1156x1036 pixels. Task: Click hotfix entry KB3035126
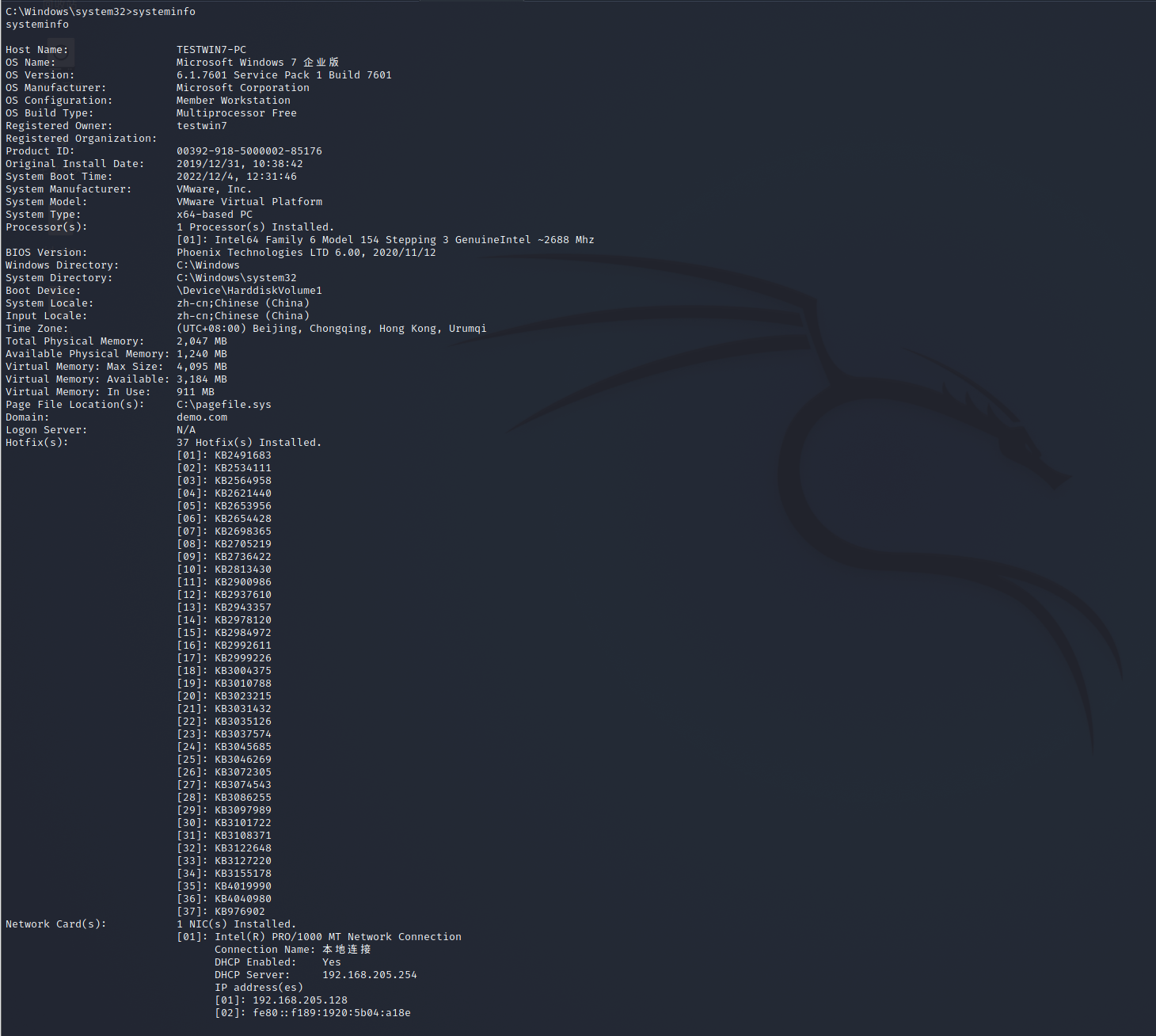coord(243,722)
